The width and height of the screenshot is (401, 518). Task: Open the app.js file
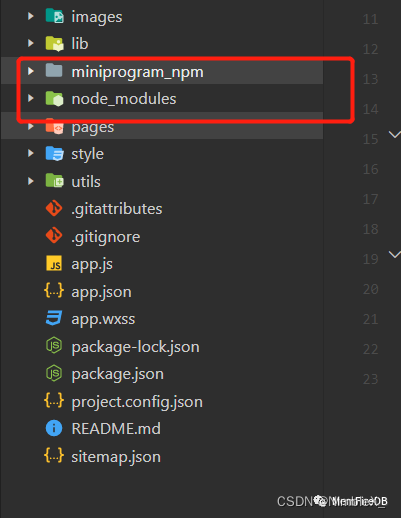pyautogui.click(x=92, y=265)
